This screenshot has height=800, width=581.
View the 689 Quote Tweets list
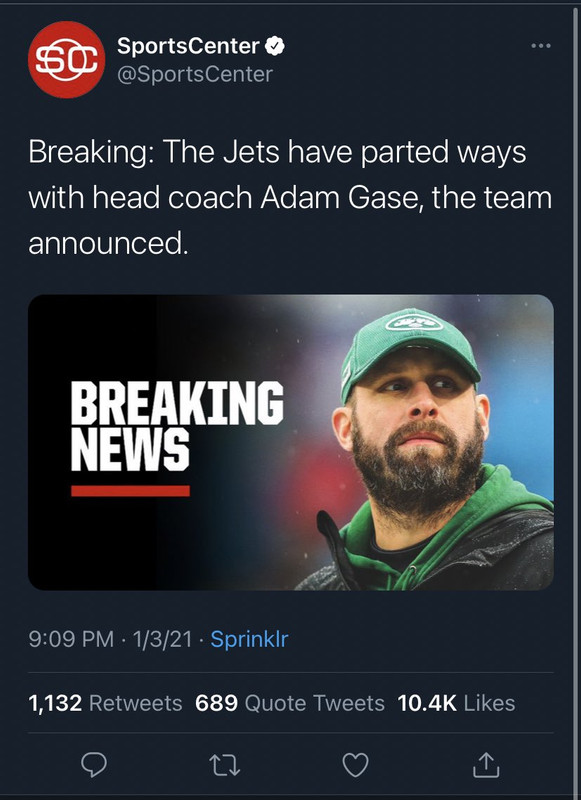click(290, 703)
